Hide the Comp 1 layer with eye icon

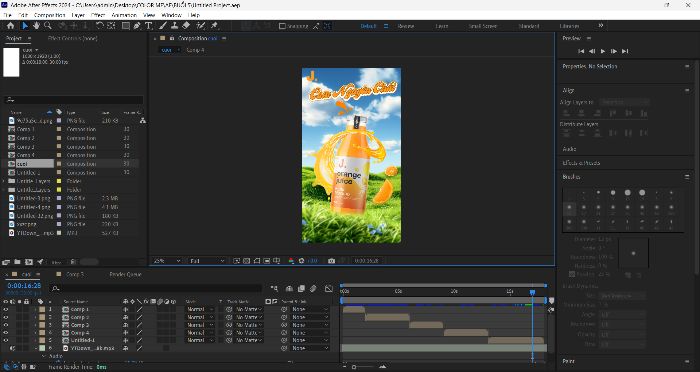pos(6,309)
